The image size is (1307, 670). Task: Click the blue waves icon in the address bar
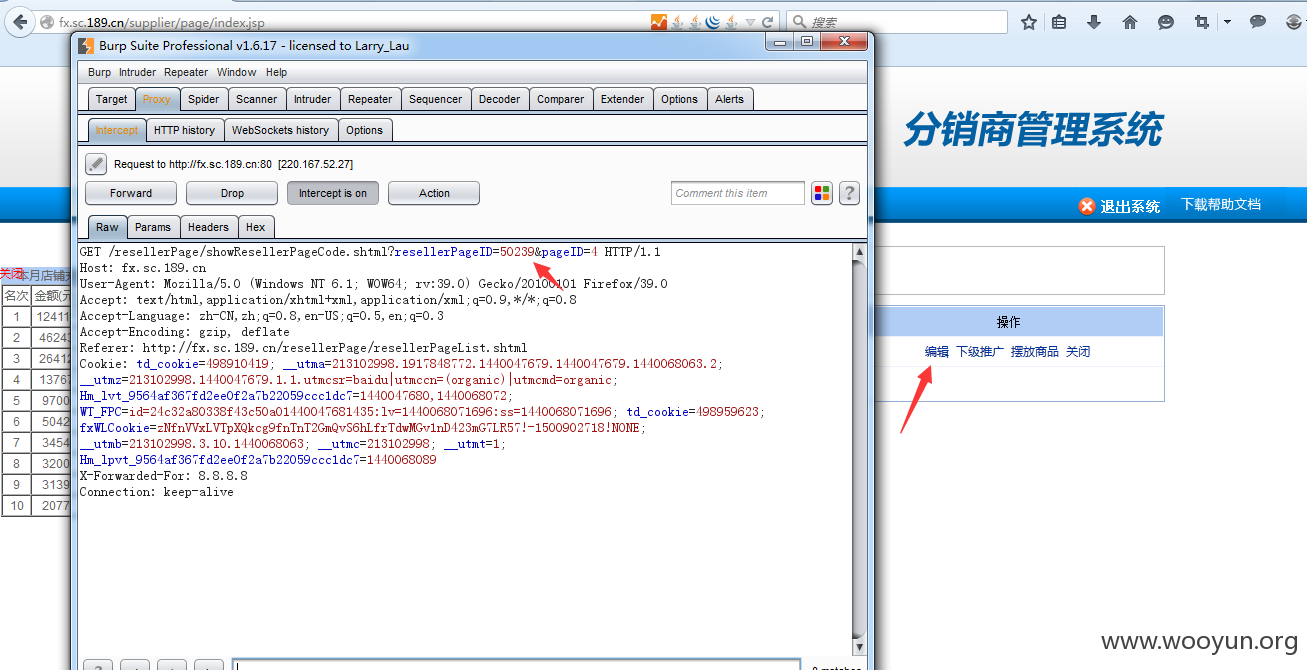click(714, 21)
